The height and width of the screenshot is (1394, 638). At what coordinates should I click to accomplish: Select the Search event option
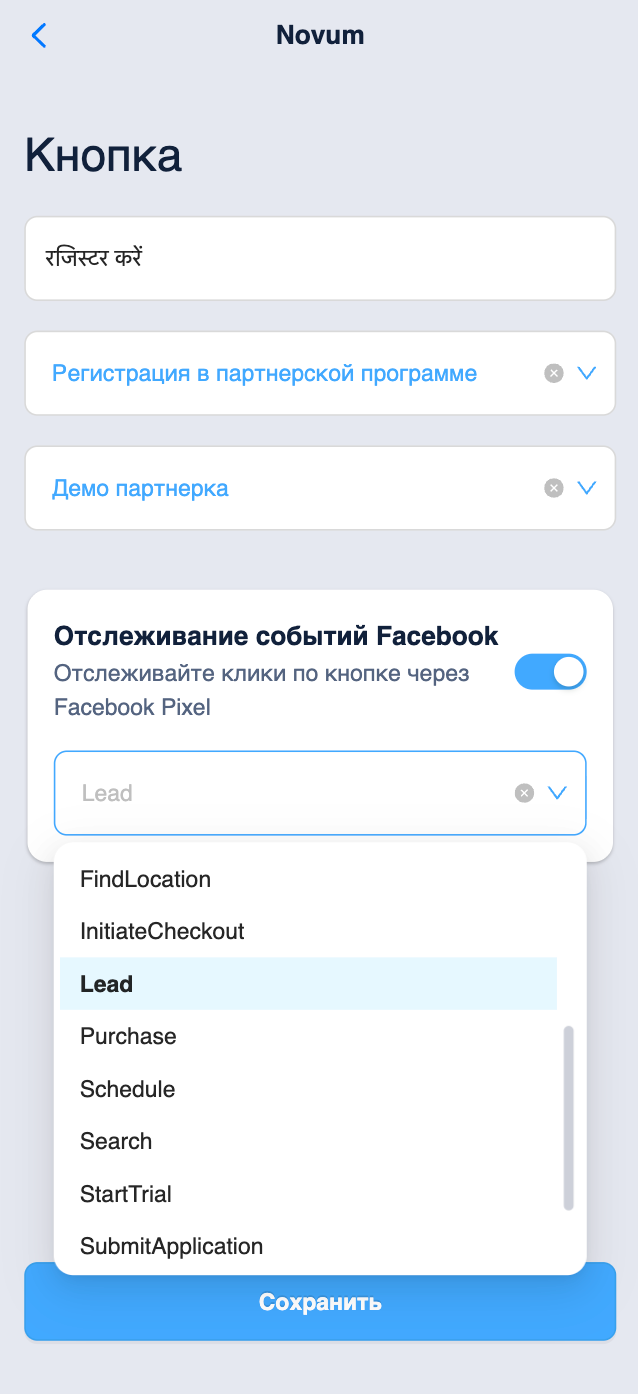[116, 1141]
